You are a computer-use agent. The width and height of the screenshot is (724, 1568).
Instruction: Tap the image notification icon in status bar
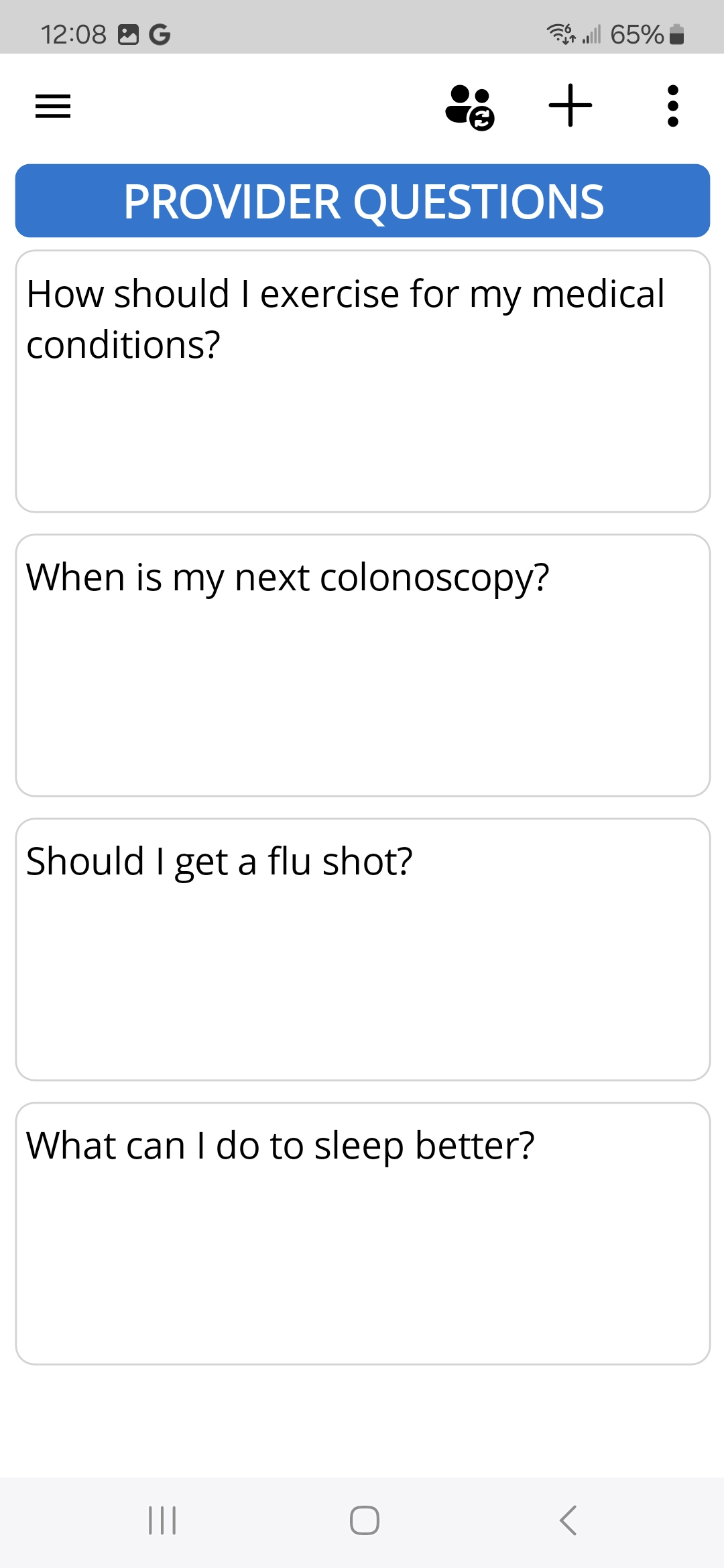point(128,34)
